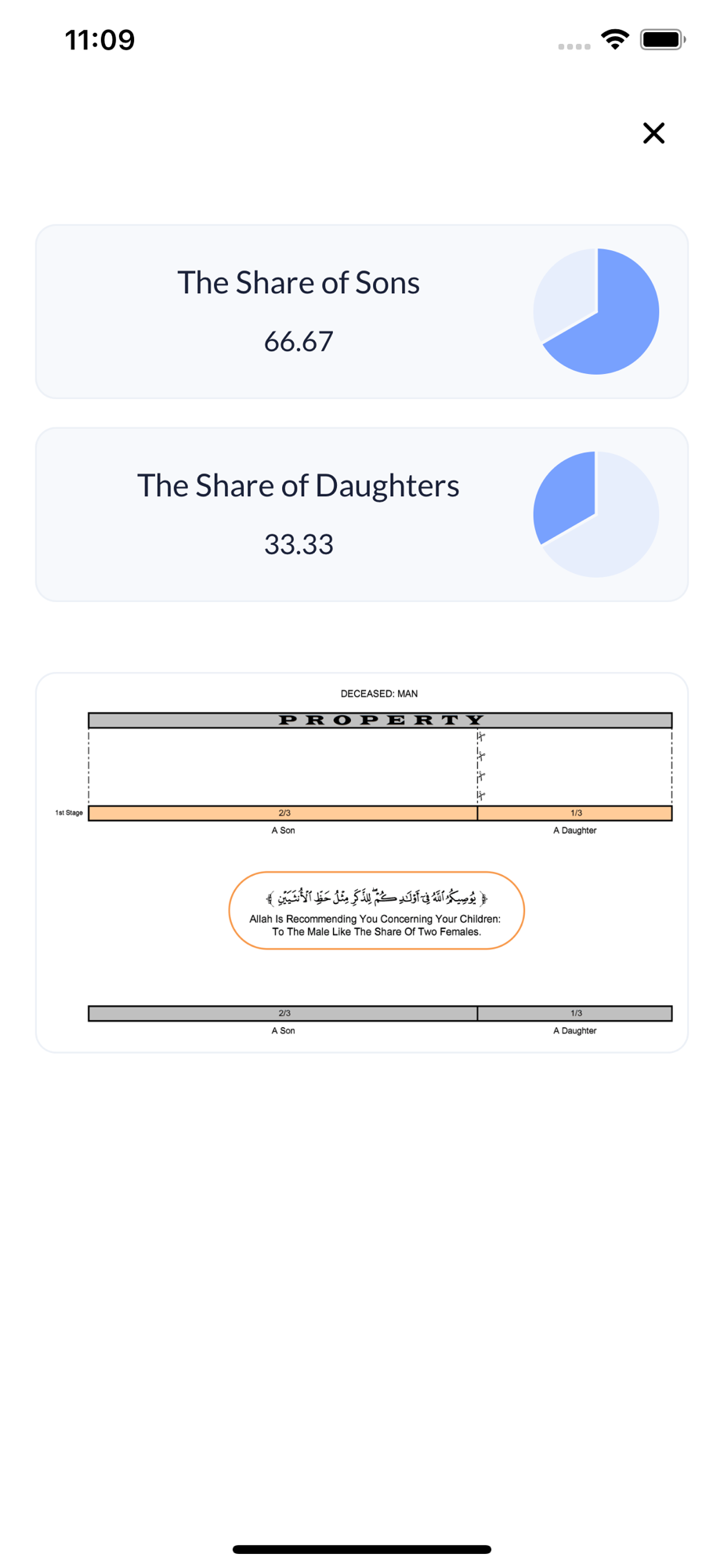Tap the Daughters share pie chart

[596, 514]
